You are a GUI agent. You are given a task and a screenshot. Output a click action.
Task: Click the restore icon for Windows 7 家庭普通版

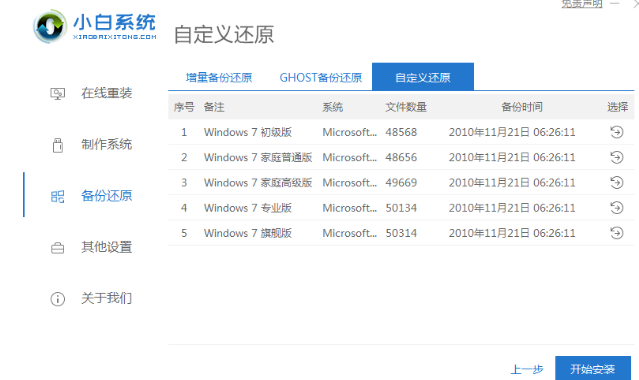(617, 157)
